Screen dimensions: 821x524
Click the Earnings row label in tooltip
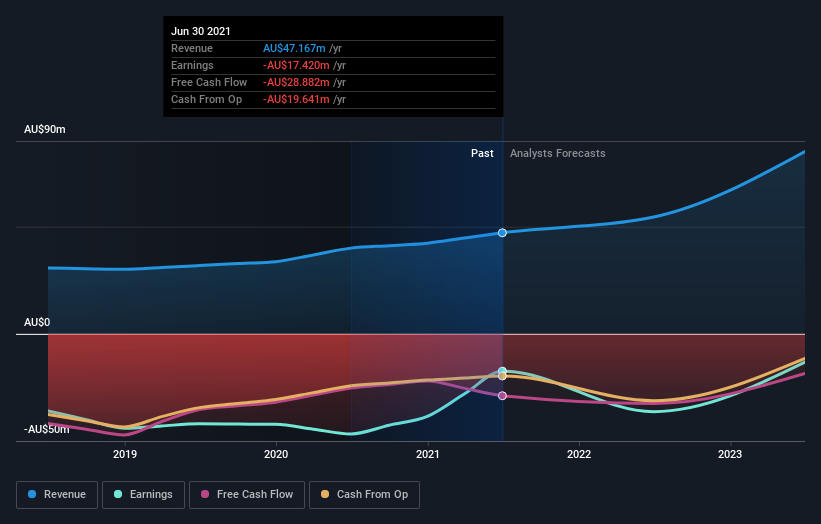[x=192, y=65]
